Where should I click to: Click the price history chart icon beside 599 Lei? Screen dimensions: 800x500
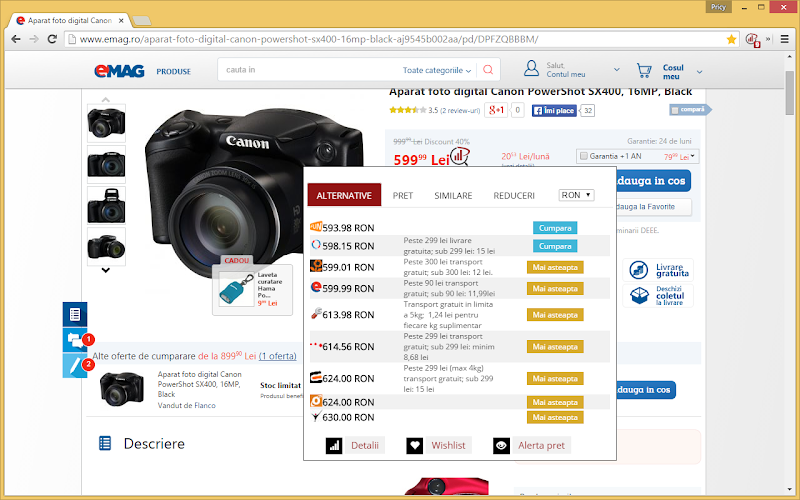(x=460, y=156)
